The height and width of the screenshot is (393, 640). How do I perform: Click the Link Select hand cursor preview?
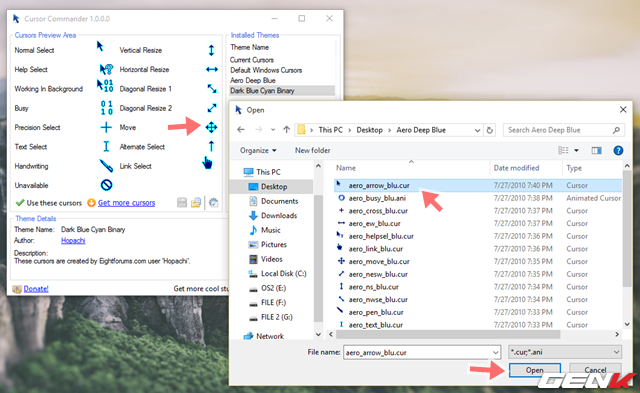(x=207, y=163)
